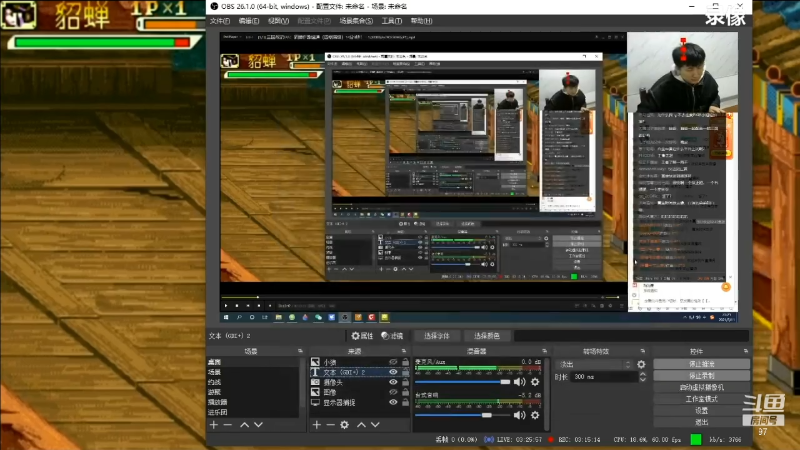The image size is (800, 450).
Task: Select the 图像 source row
Action: click(x=360, y=392)
